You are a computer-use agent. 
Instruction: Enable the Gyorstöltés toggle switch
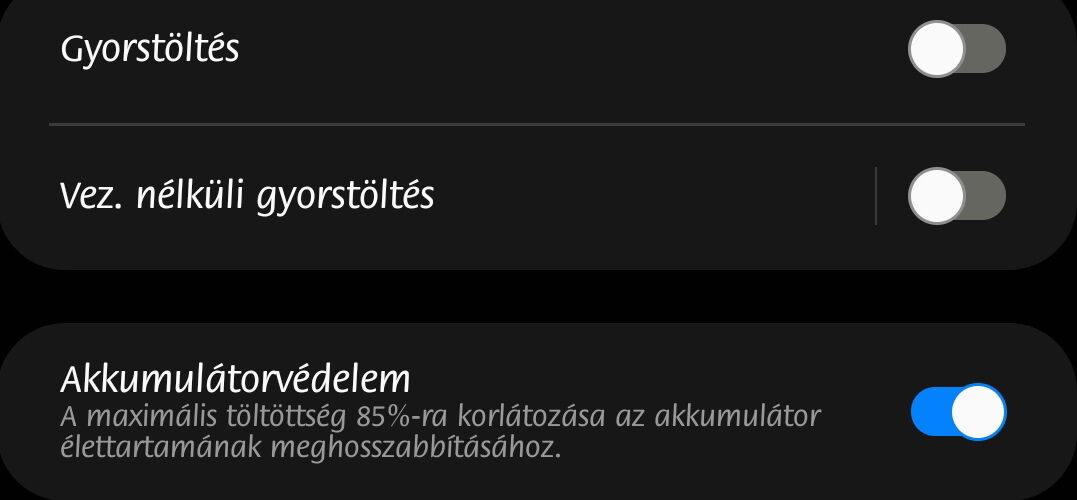point(957,49)
